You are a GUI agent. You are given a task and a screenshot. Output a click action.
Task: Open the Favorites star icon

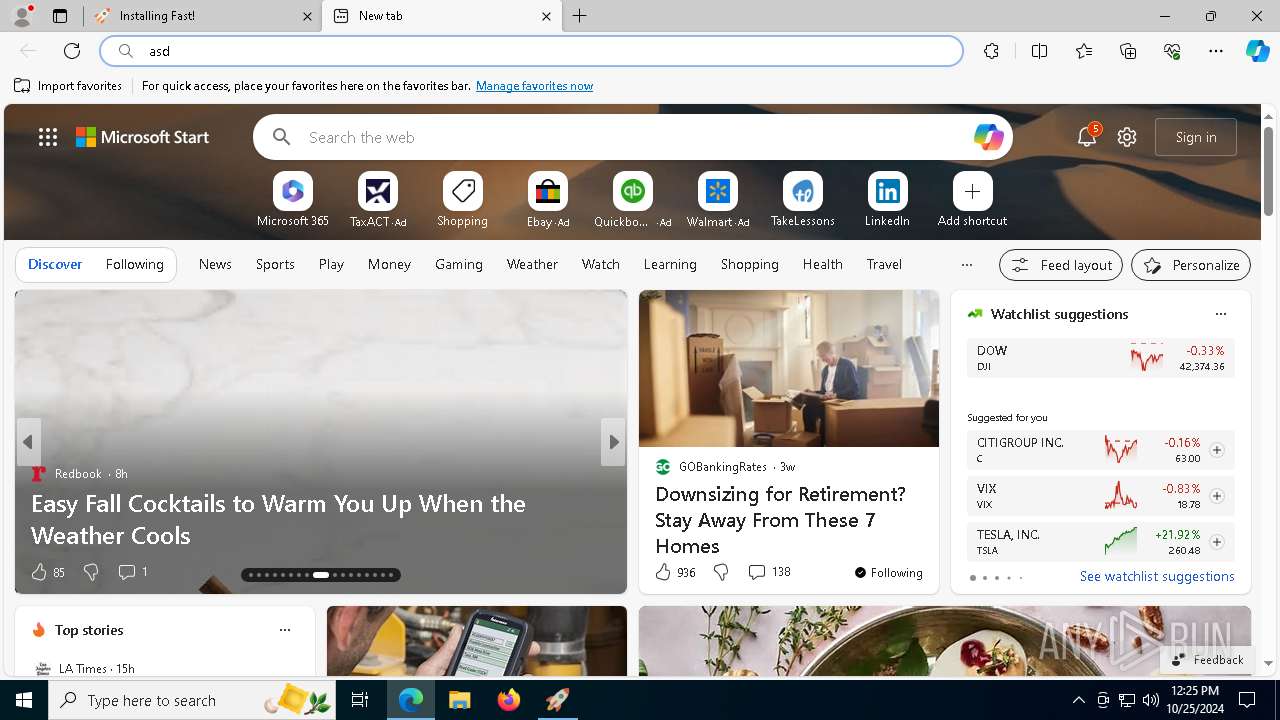tap(1084, 51)
